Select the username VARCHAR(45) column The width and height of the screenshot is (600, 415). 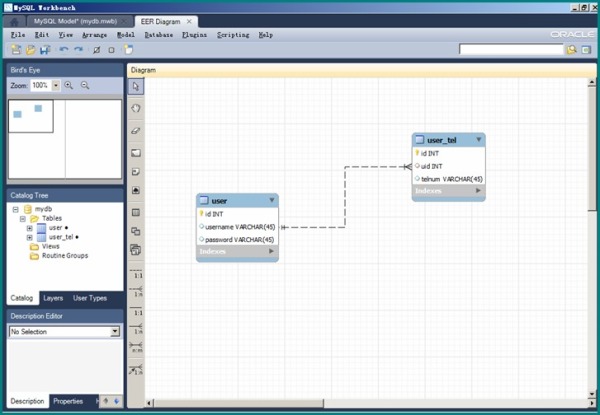point(237,227)
